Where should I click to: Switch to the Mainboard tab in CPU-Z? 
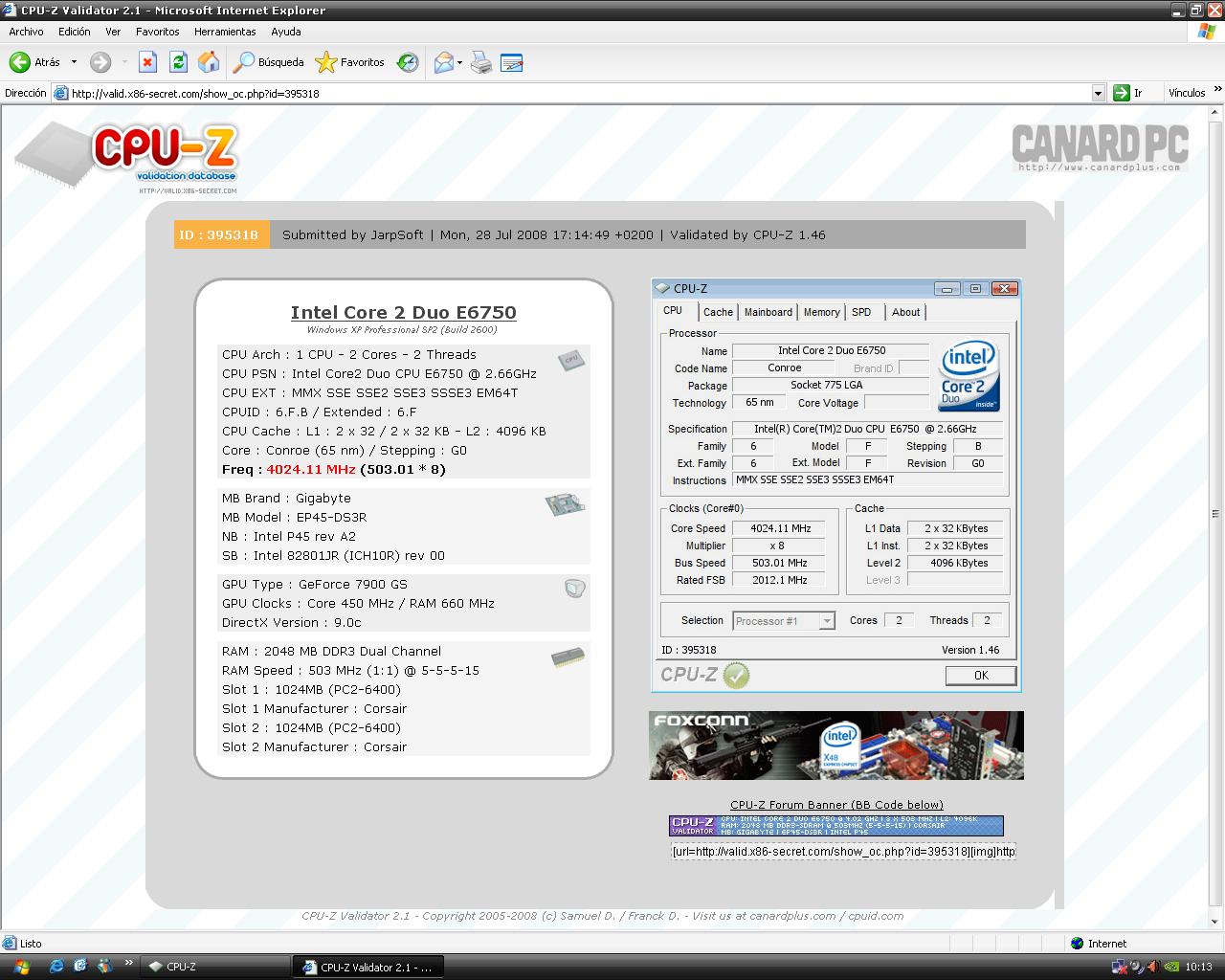768,312
